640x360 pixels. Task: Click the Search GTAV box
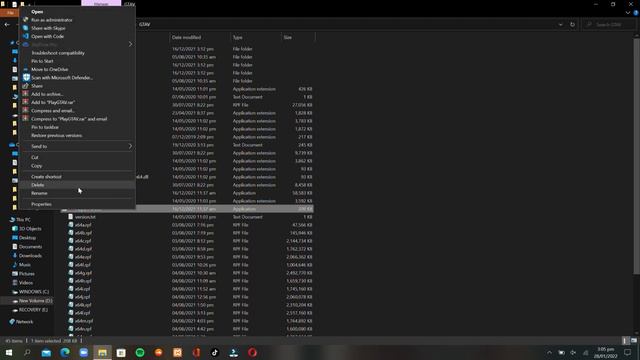pos(609,24)
